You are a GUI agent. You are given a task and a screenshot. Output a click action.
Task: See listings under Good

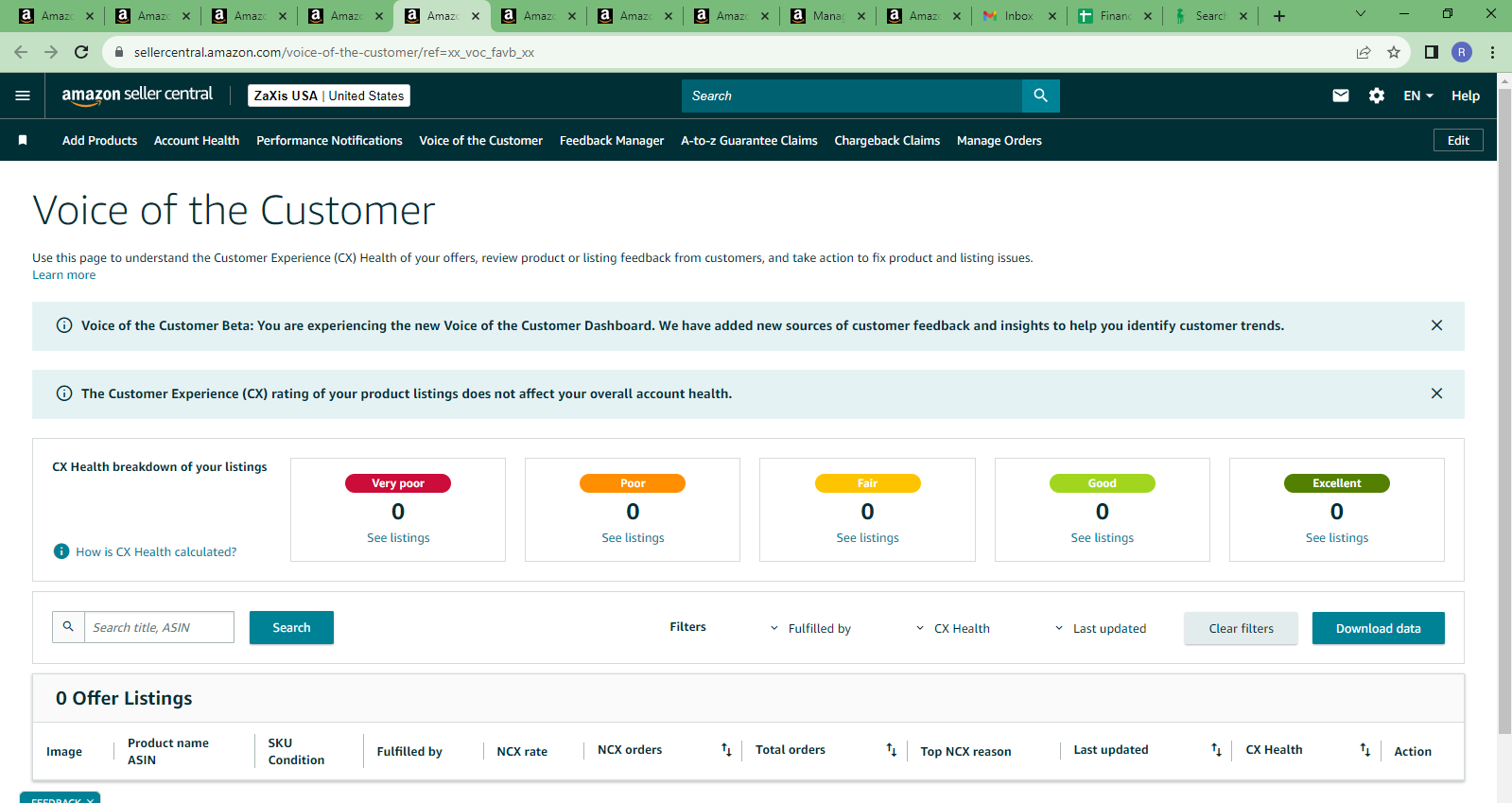pyautogui.click(x=1102, y=538)
